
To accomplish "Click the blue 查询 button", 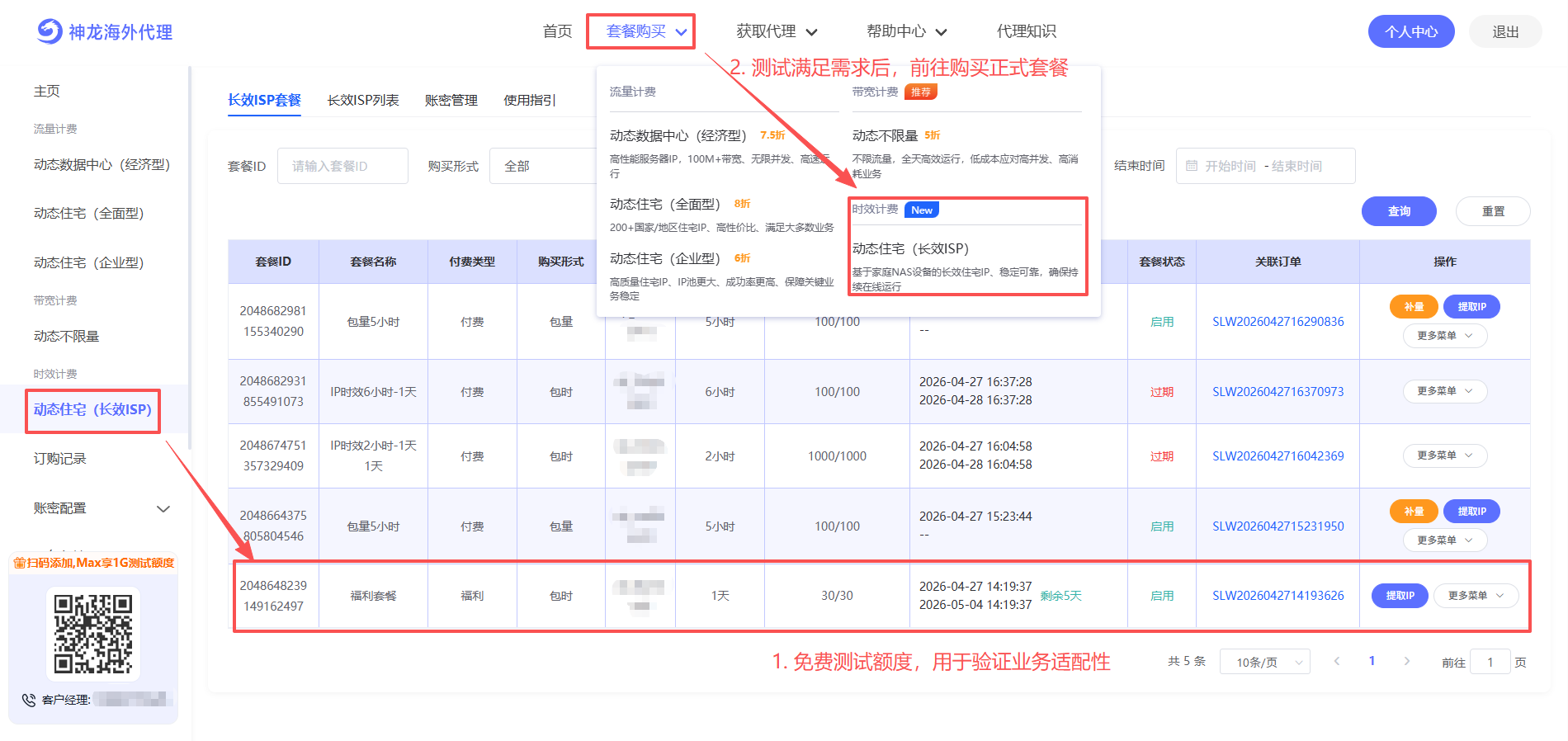I will 1398,211.
